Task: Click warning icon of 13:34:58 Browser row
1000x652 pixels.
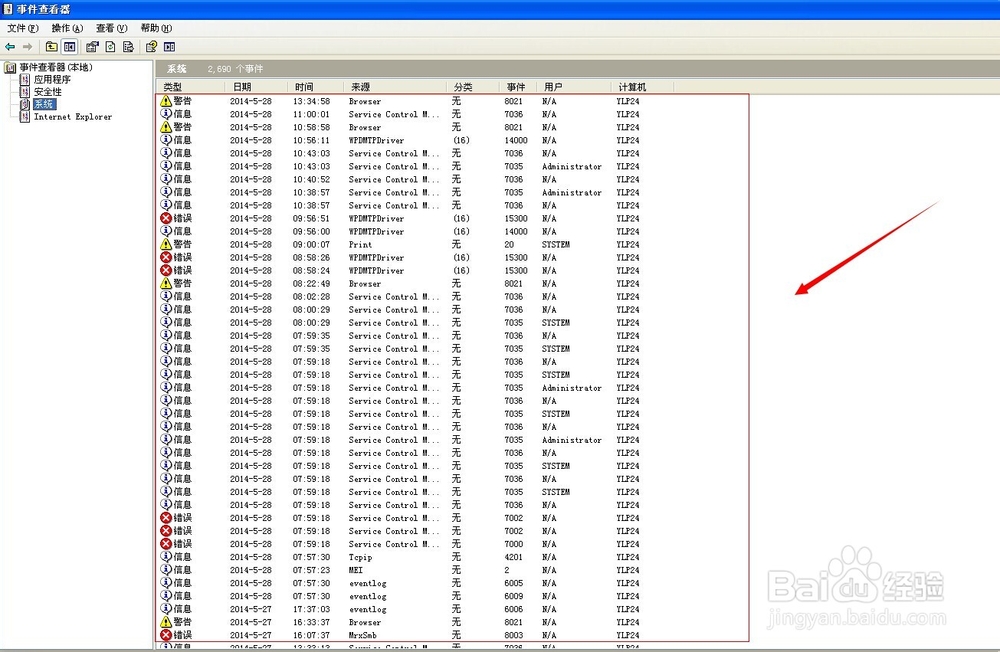Action: [x=166, y=101]
